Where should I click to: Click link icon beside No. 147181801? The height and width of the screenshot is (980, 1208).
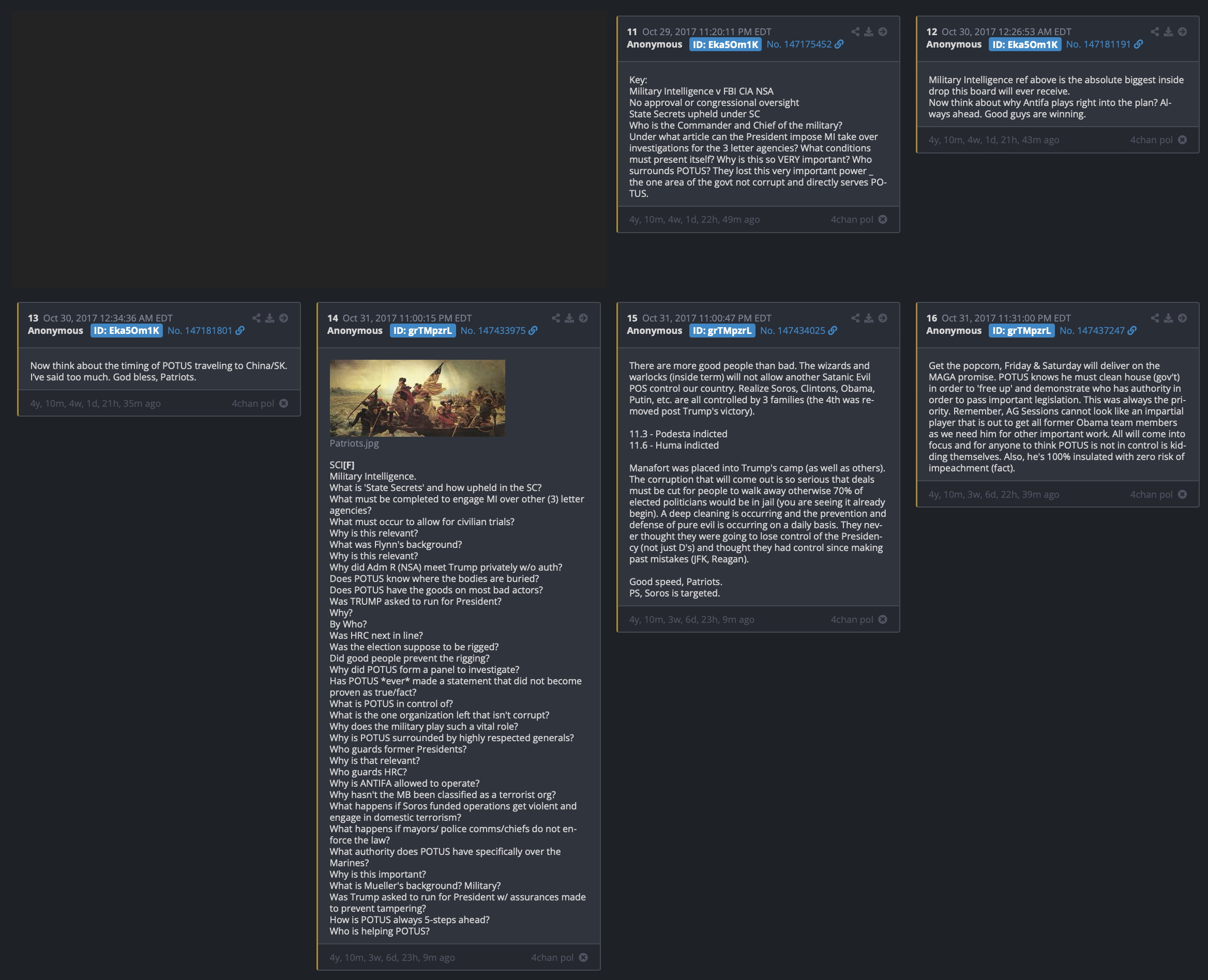coord(240,330)
